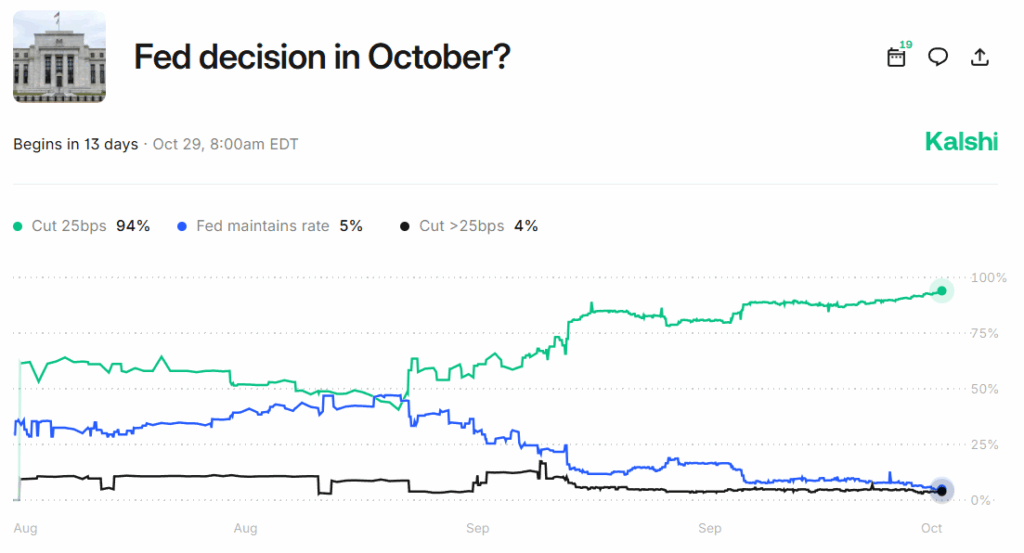Image resolution: width=1024 pixels, height=553 pixels.
Task: Click the share upload icon
Action: (x=980, y=57)
